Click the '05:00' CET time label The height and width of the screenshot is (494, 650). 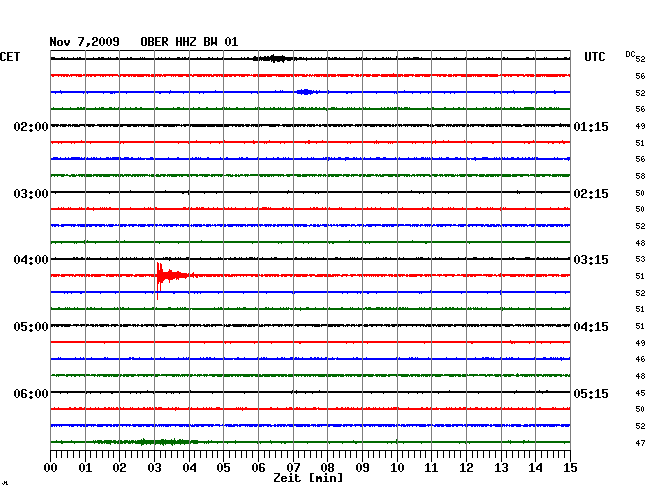31,327
